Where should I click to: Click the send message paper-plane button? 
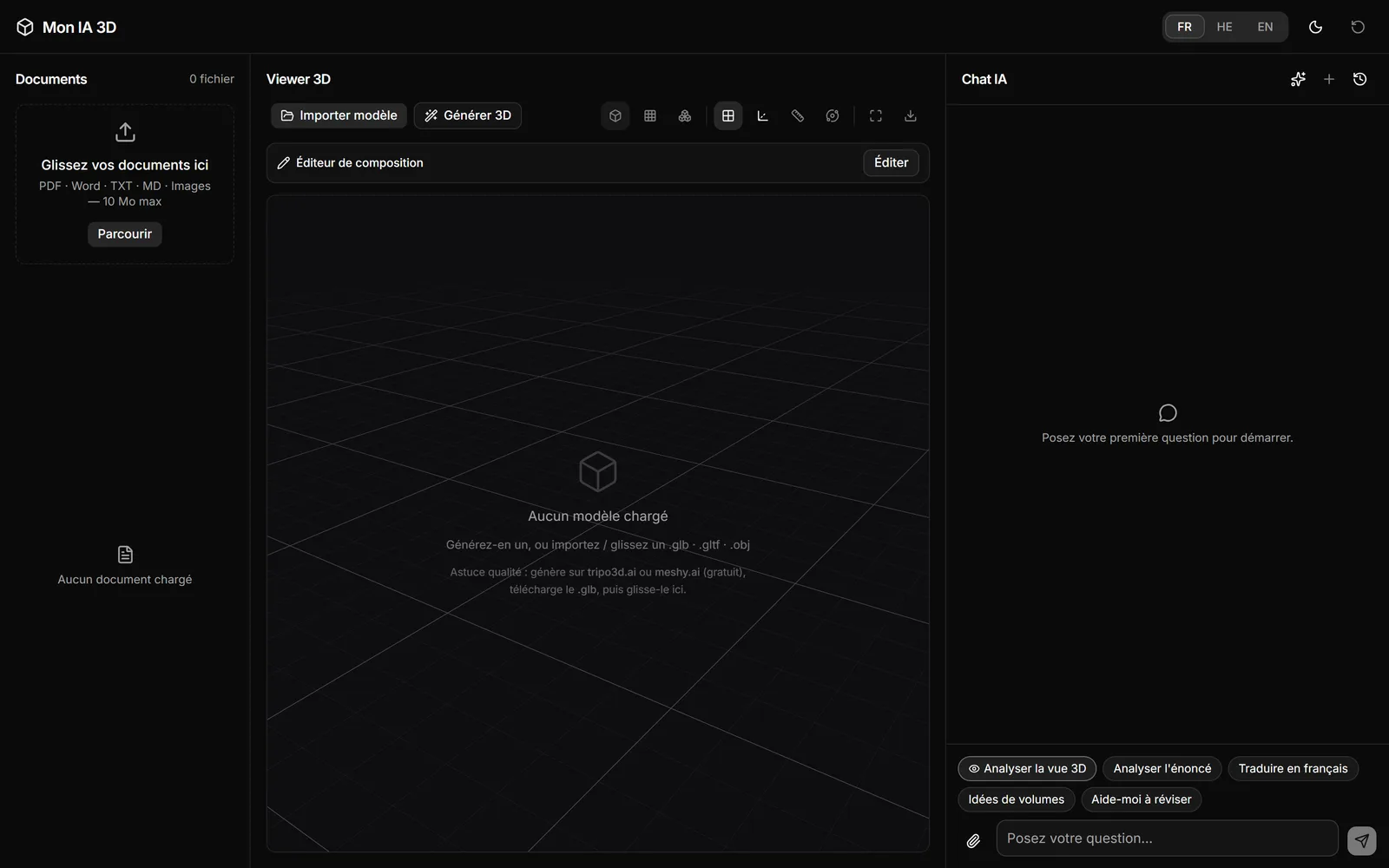click(1361, 840)
